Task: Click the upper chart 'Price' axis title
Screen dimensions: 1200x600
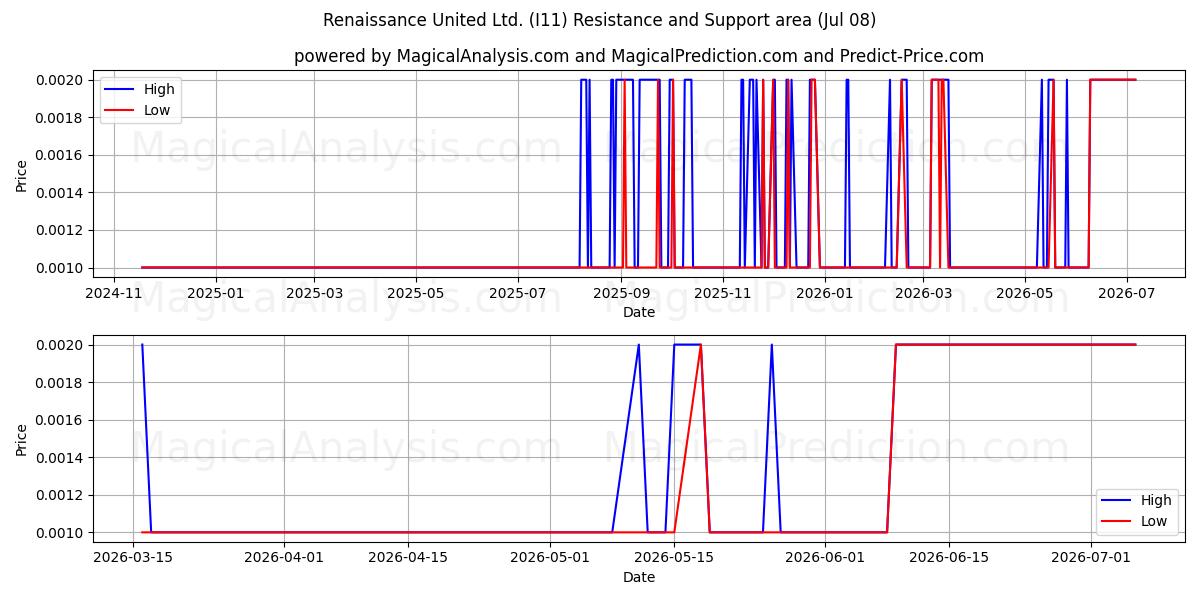Action: pyautogui.click(x=22, y=174)
